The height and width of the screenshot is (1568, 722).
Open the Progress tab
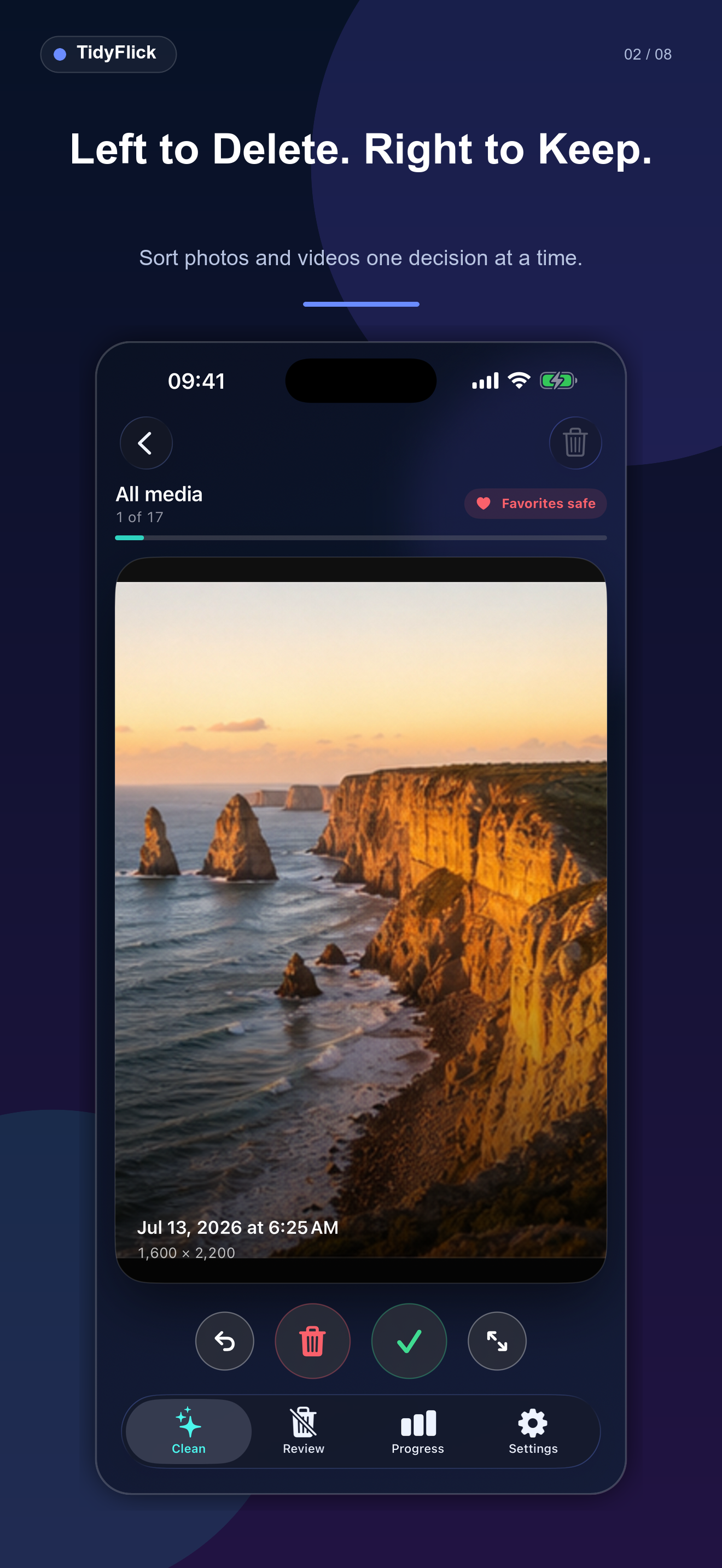418,1431
